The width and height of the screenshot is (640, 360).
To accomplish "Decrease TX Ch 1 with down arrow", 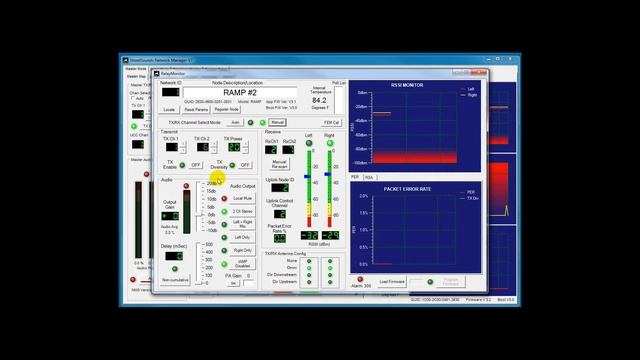I will (183, 150).
